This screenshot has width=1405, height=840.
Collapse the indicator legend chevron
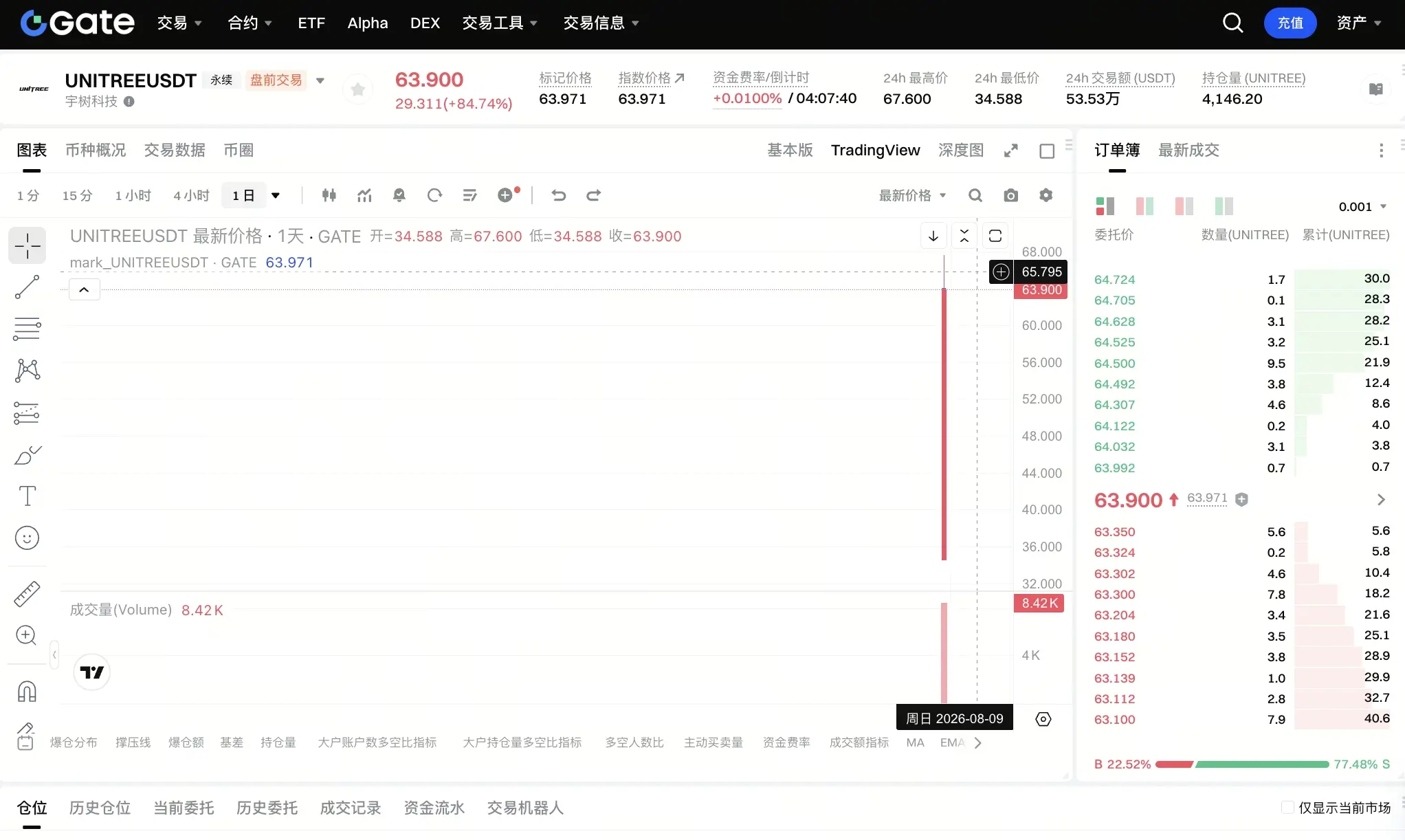[84, 290]
